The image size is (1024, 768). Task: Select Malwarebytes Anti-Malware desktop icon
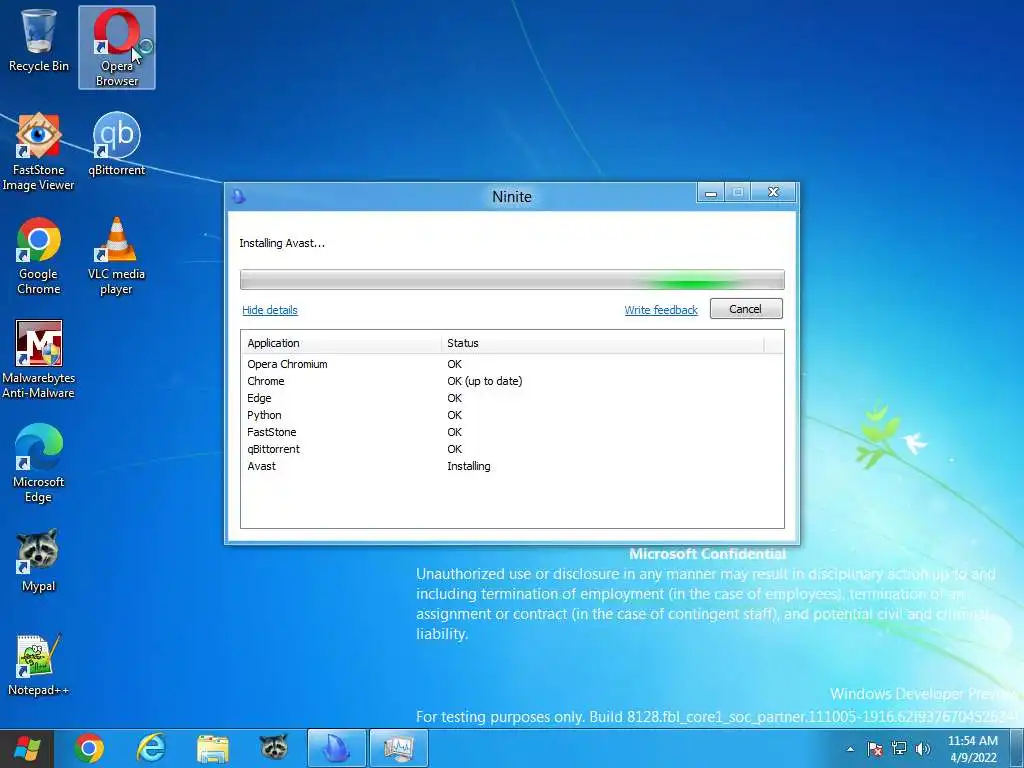39,360
